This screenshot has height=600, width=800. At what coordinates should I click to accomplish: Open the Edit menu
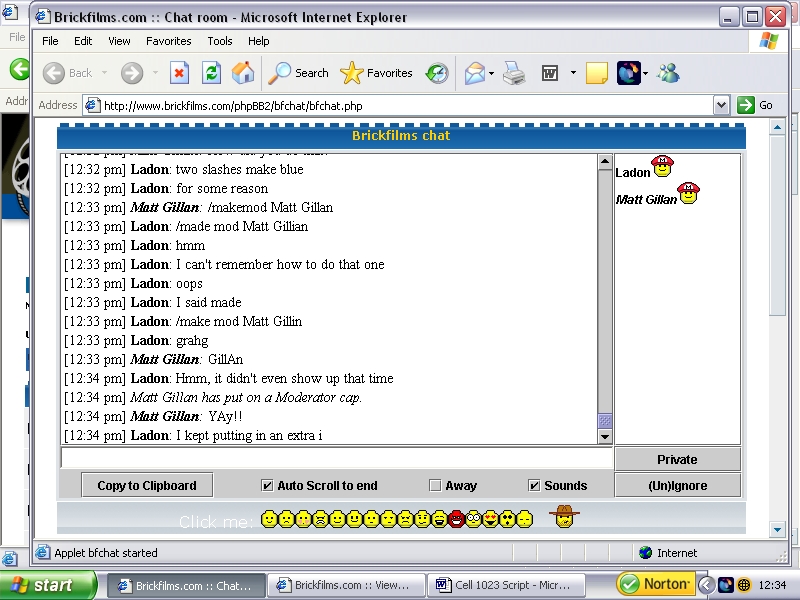click(x=83, y=41)
